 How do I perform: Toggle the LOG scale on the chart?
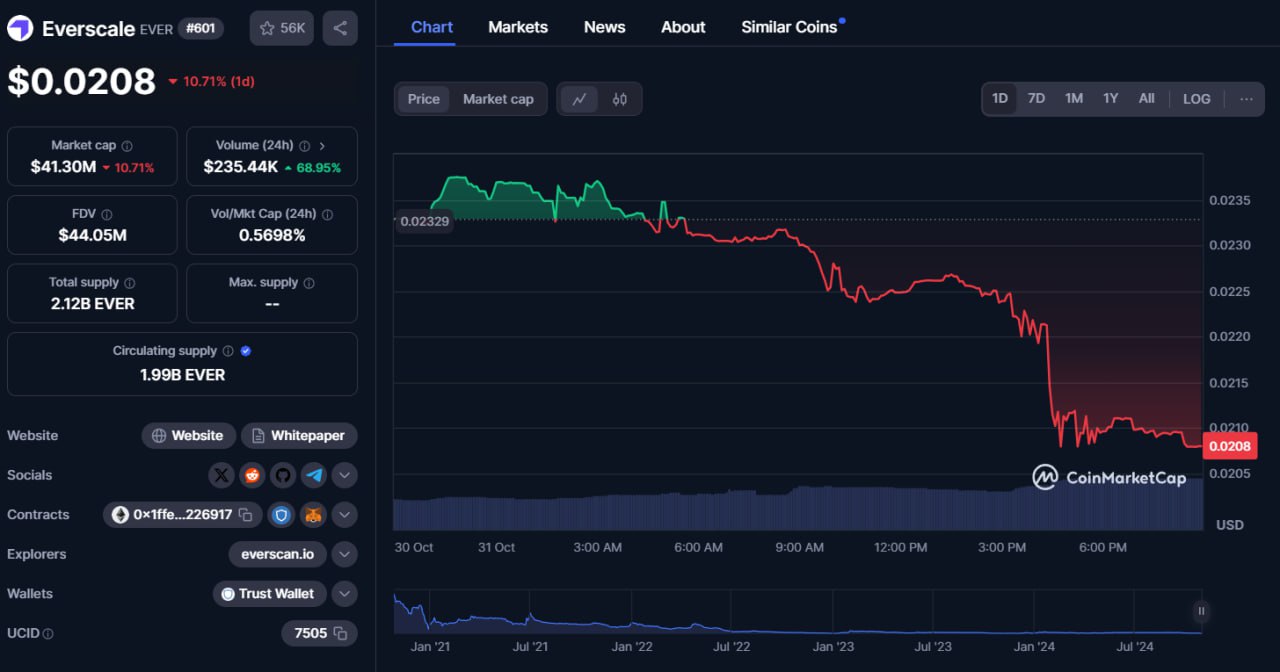point(1196,98)
